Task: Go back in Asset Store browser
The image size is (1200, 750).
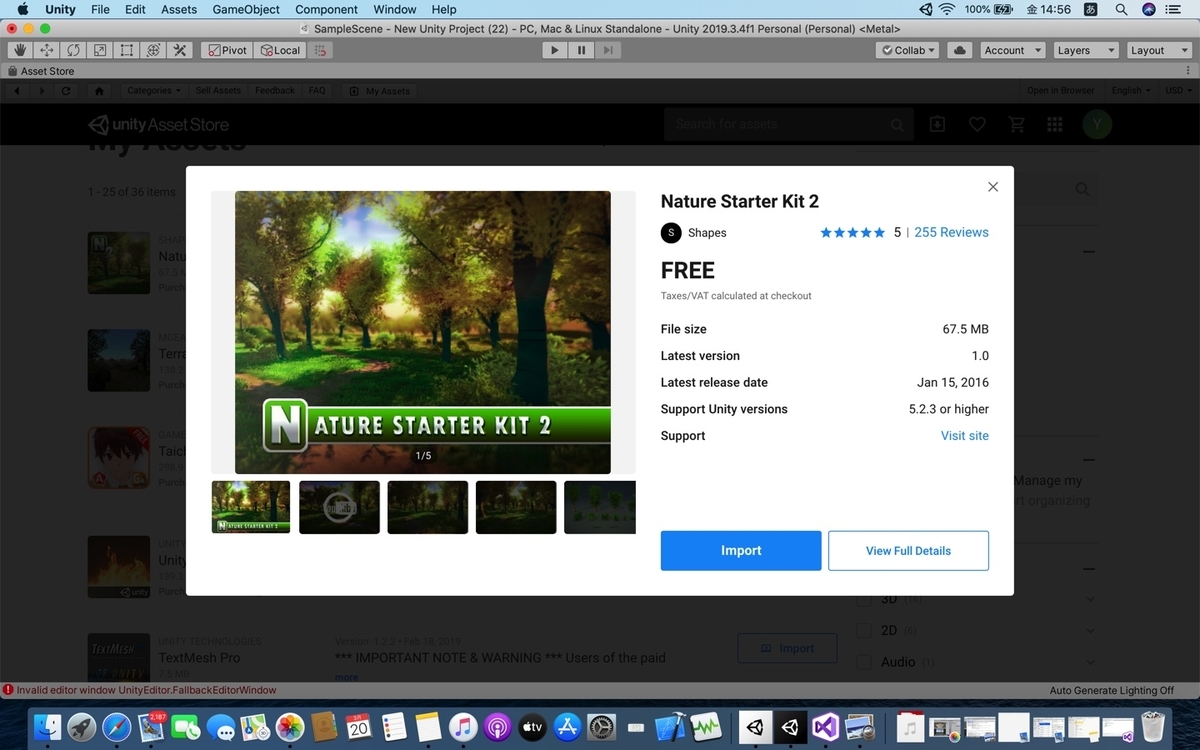Action: tap(17, 90)
